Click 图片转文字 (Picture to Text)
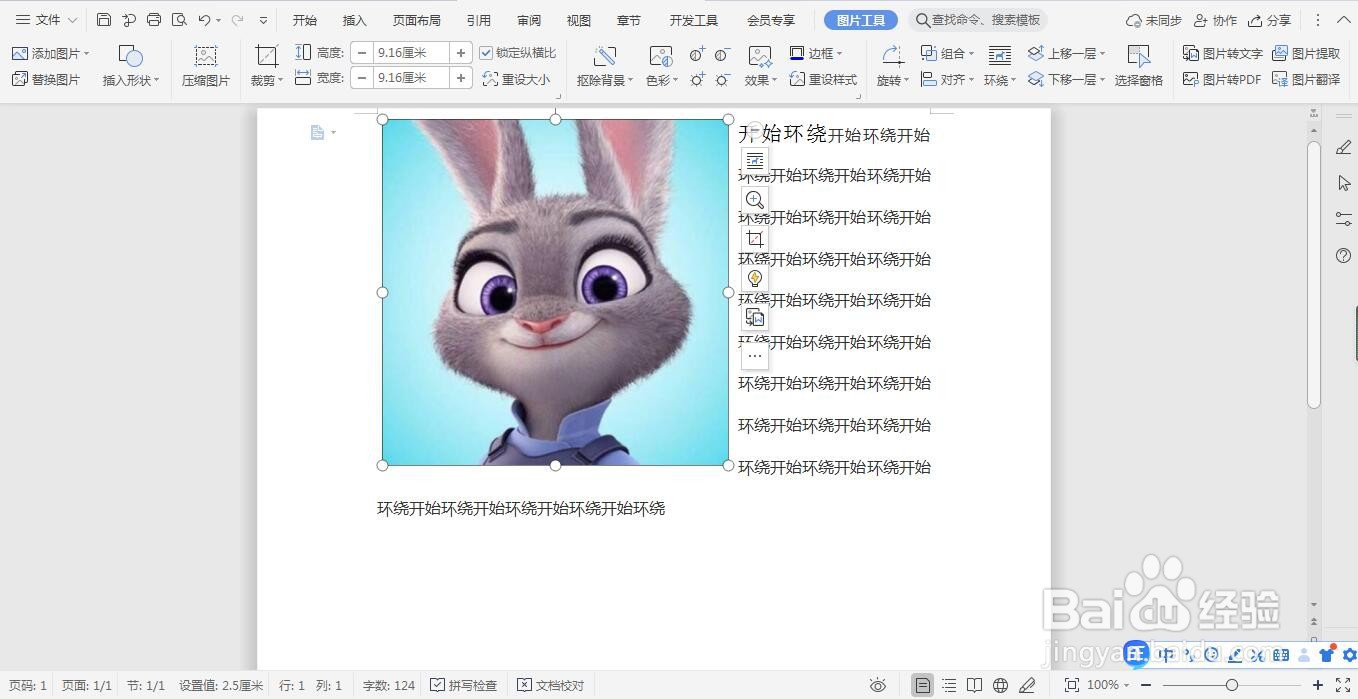1358x699 pixels. tap(1222, 53)
